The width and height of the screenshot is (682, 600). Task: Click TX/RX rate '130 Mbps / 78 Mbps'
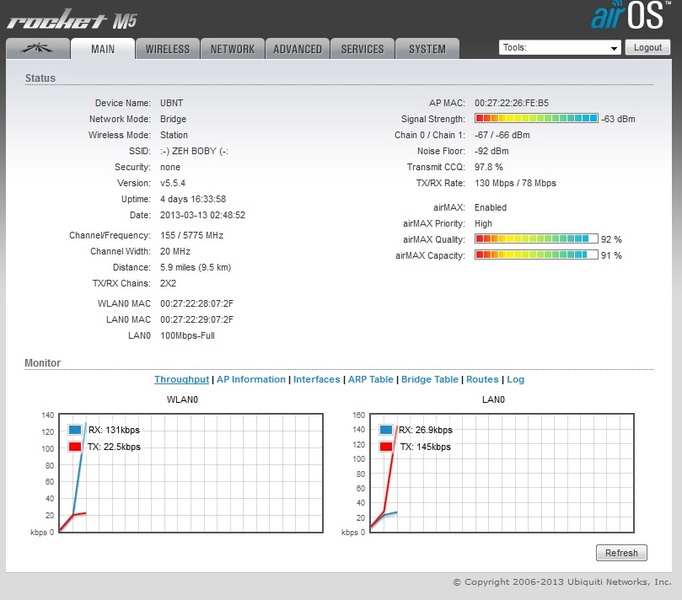click(x=515, y=183)
